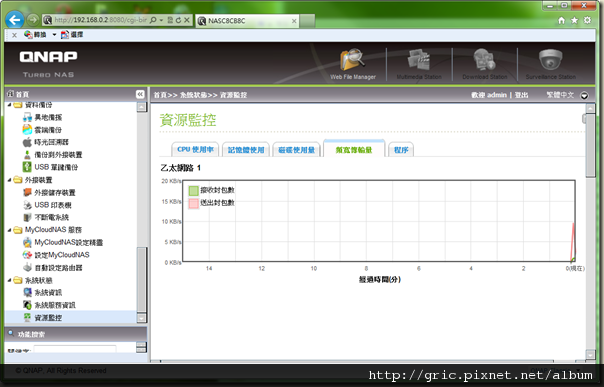Open MyCloudNAS設定精靈 wizard item

pyautogui.click(x=63, y=242)
